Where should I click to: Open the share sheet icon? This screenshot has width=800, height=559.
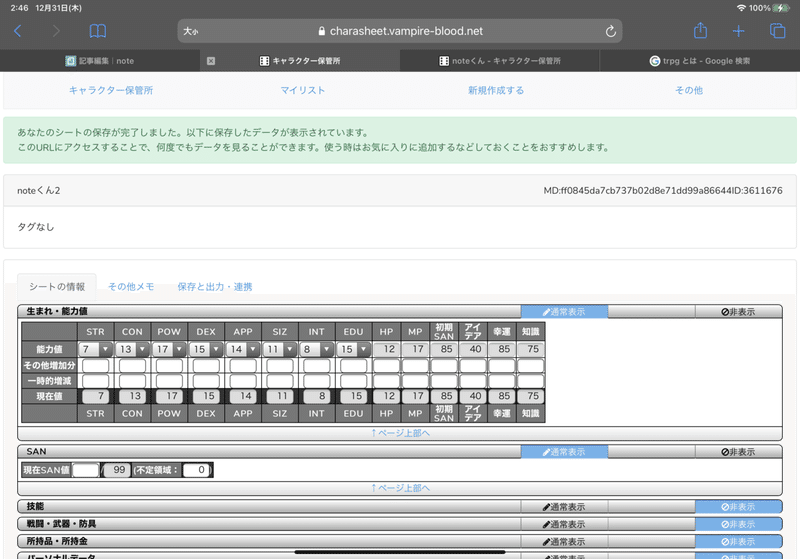coord(701,31)
